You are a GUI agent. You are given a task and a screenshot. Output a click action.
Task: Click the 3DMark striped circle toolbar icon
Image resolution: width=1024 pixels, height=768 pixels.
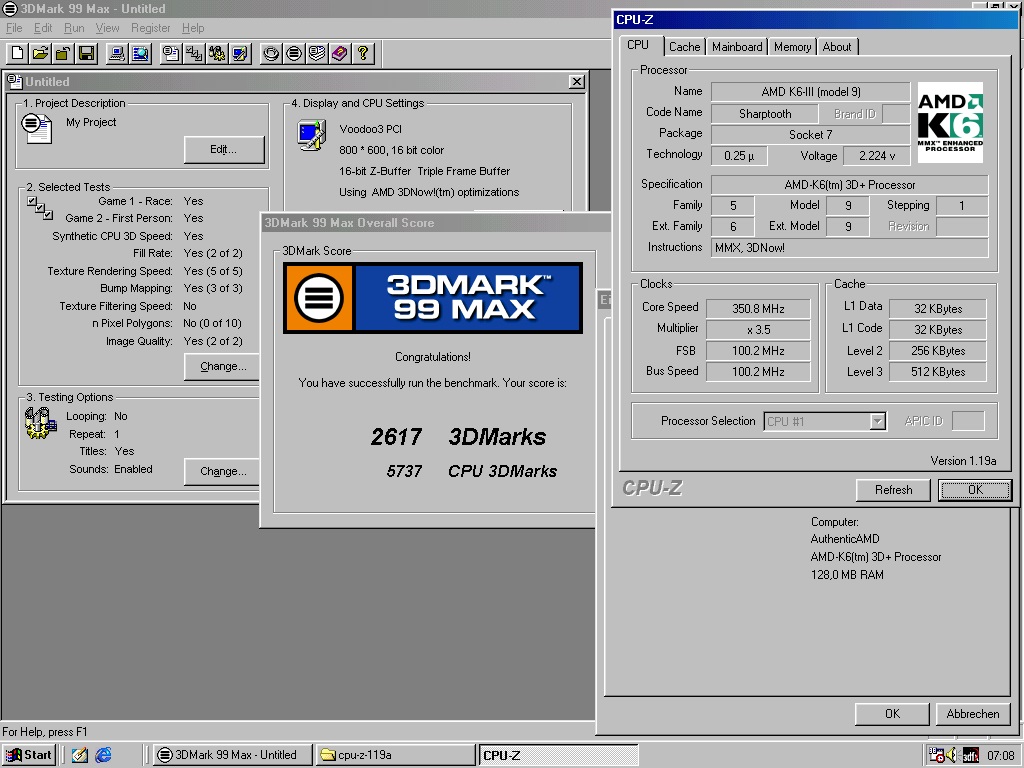[294, 54]
